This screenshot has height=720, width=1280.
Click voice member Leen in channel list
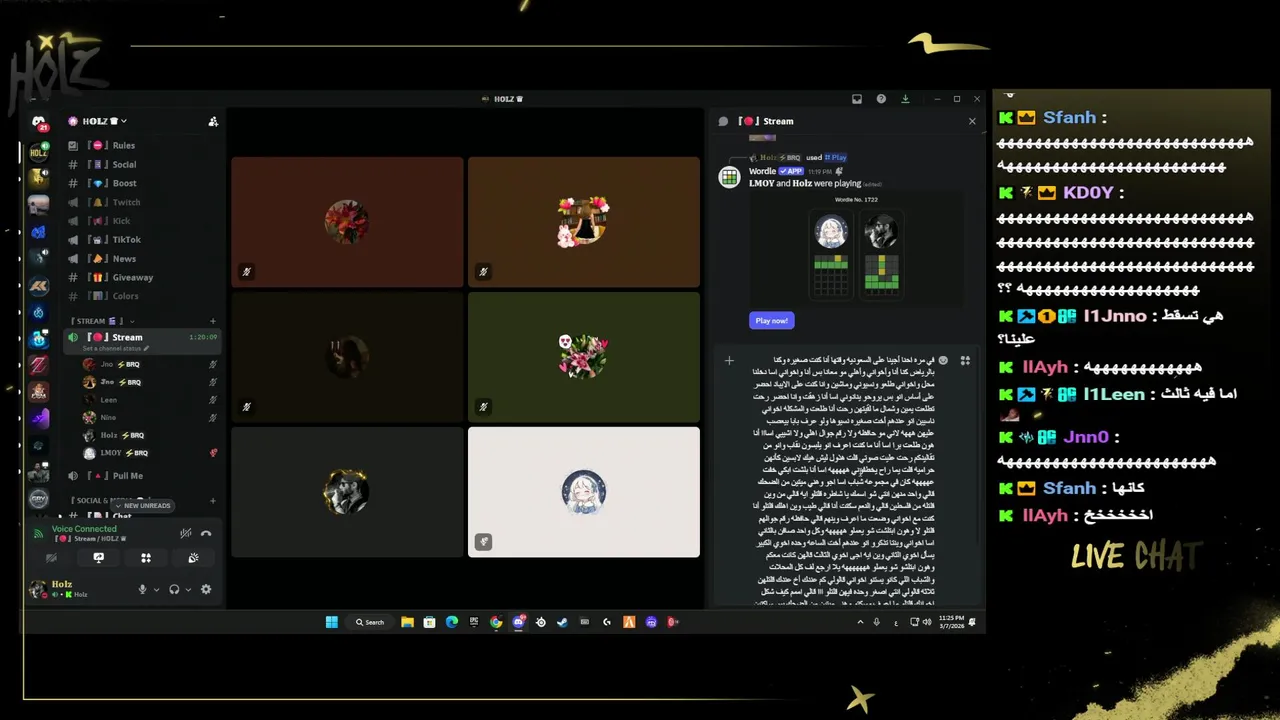tap(150, 400)
